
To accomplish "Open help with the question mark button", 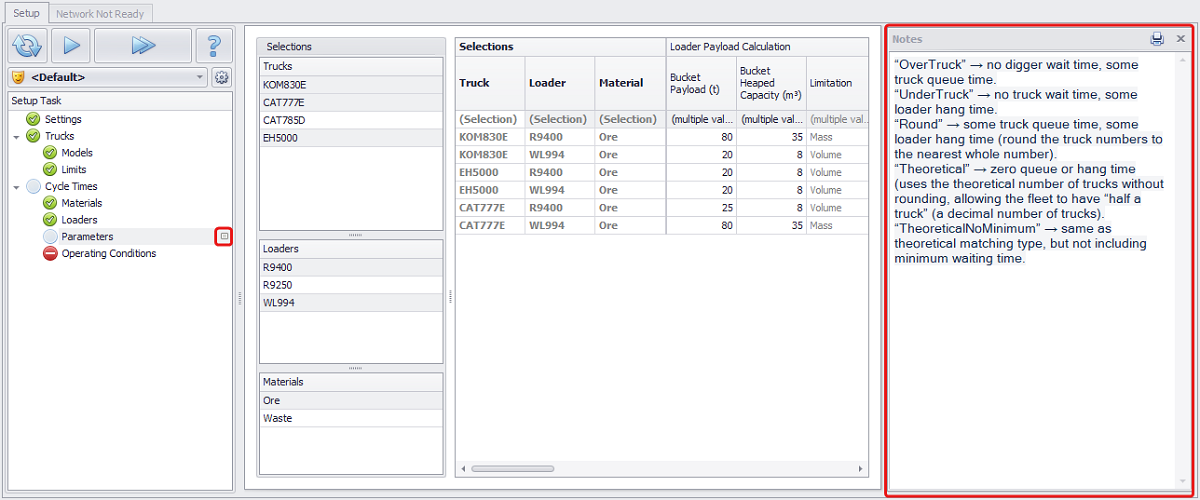I will [213, 46].
